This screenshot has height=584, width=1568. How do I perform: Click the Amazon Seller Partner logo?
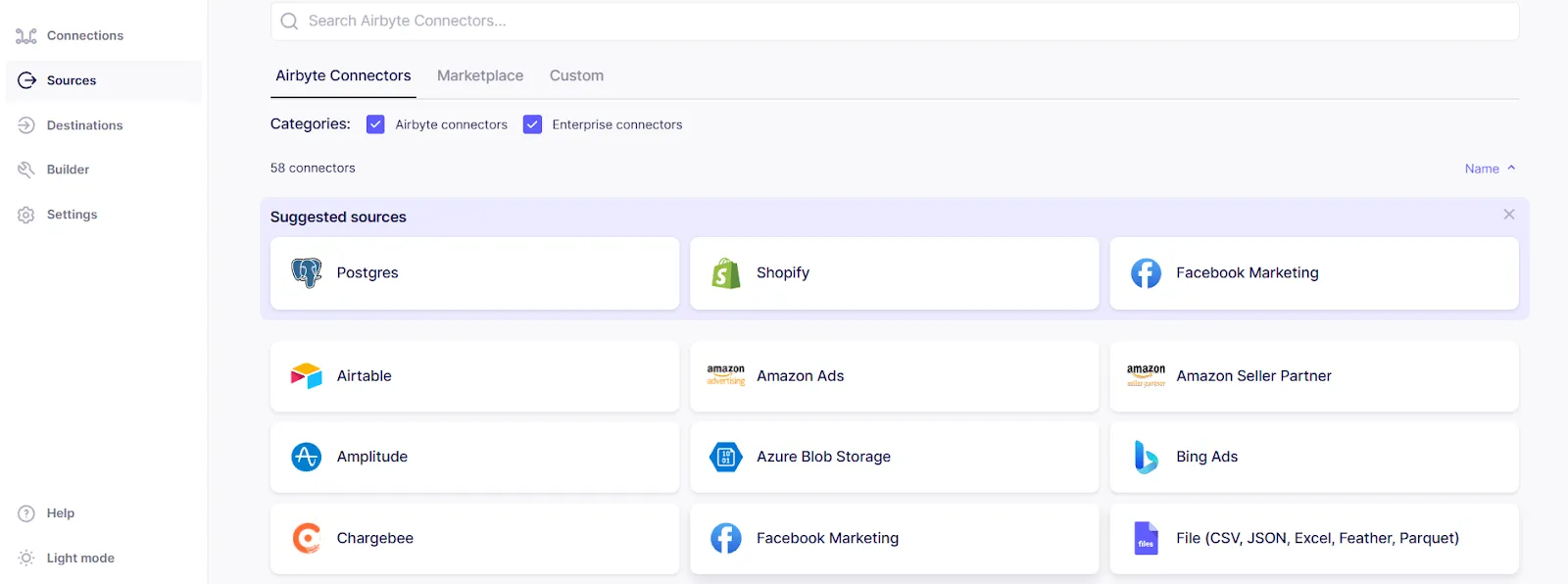tap(1146, 376)
